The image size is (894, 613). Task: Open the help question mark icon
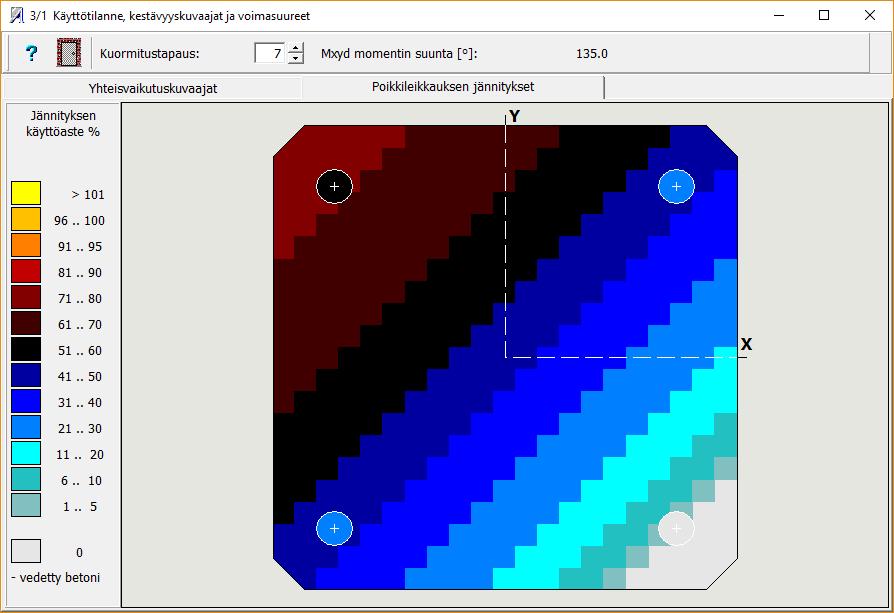(x=31, y=53)
